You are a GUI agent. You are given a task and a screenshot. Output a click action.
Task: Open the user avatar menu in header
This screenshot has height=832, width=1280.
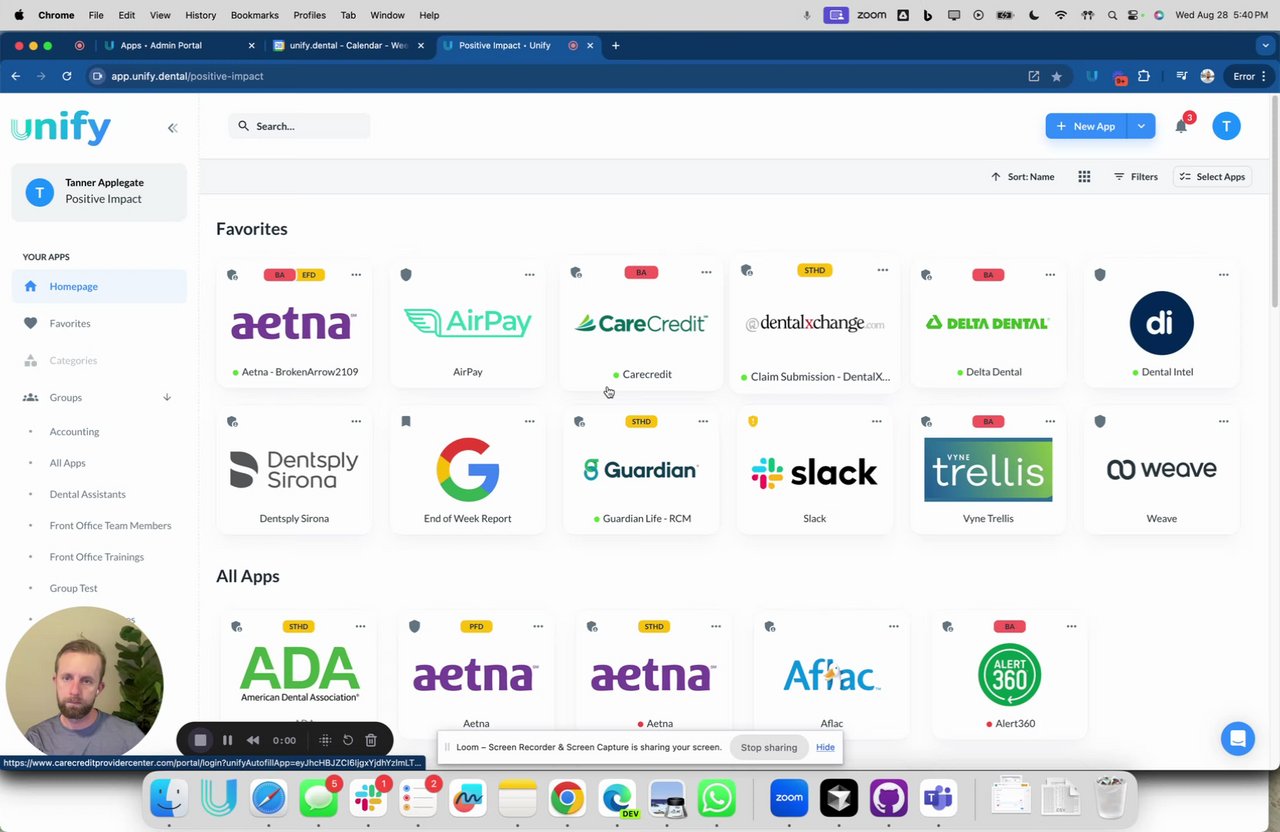click(1226, 126)
